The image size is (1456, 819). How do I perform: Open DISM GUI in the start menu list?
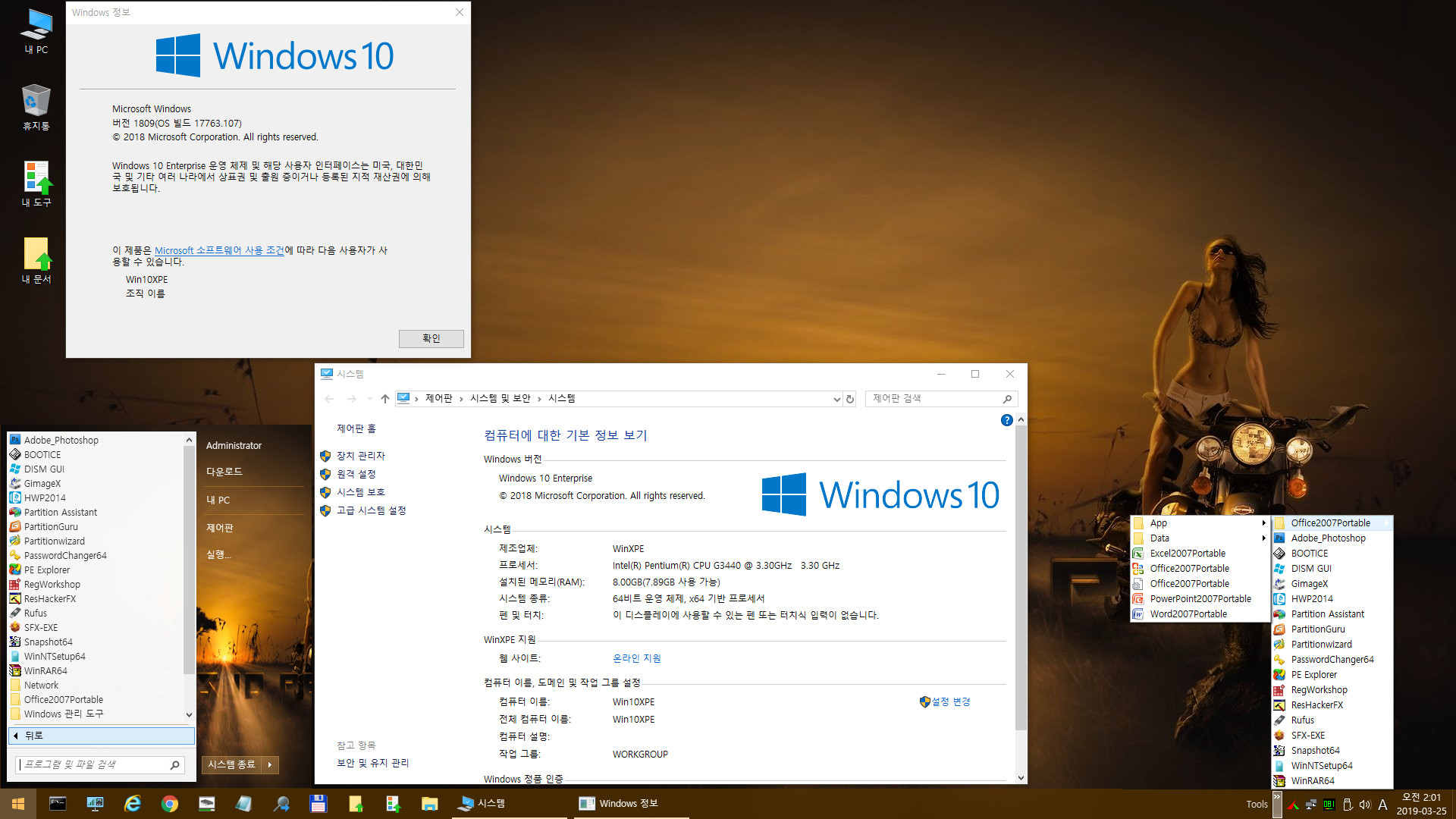(x=44, y=469)
